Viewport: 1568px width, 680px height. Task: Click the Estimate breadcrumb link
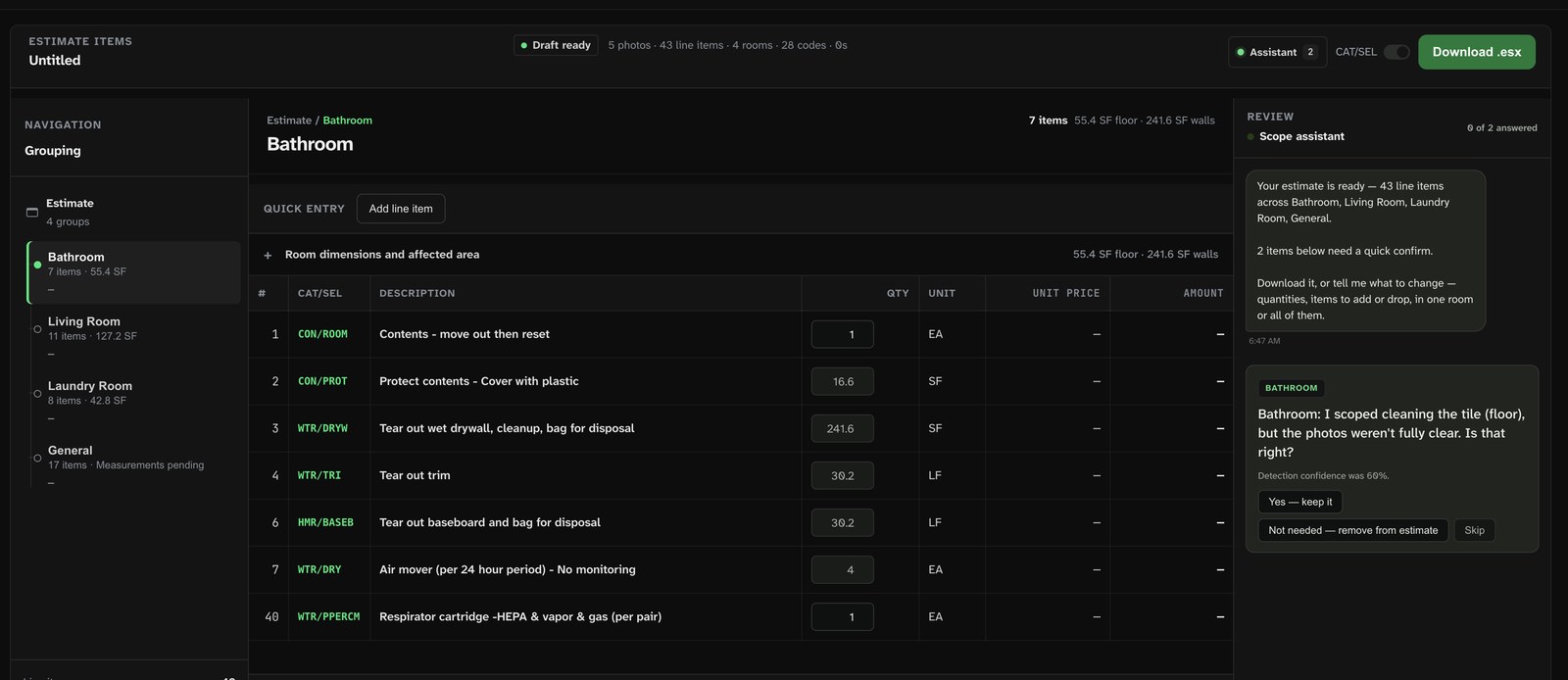point(289,121)
